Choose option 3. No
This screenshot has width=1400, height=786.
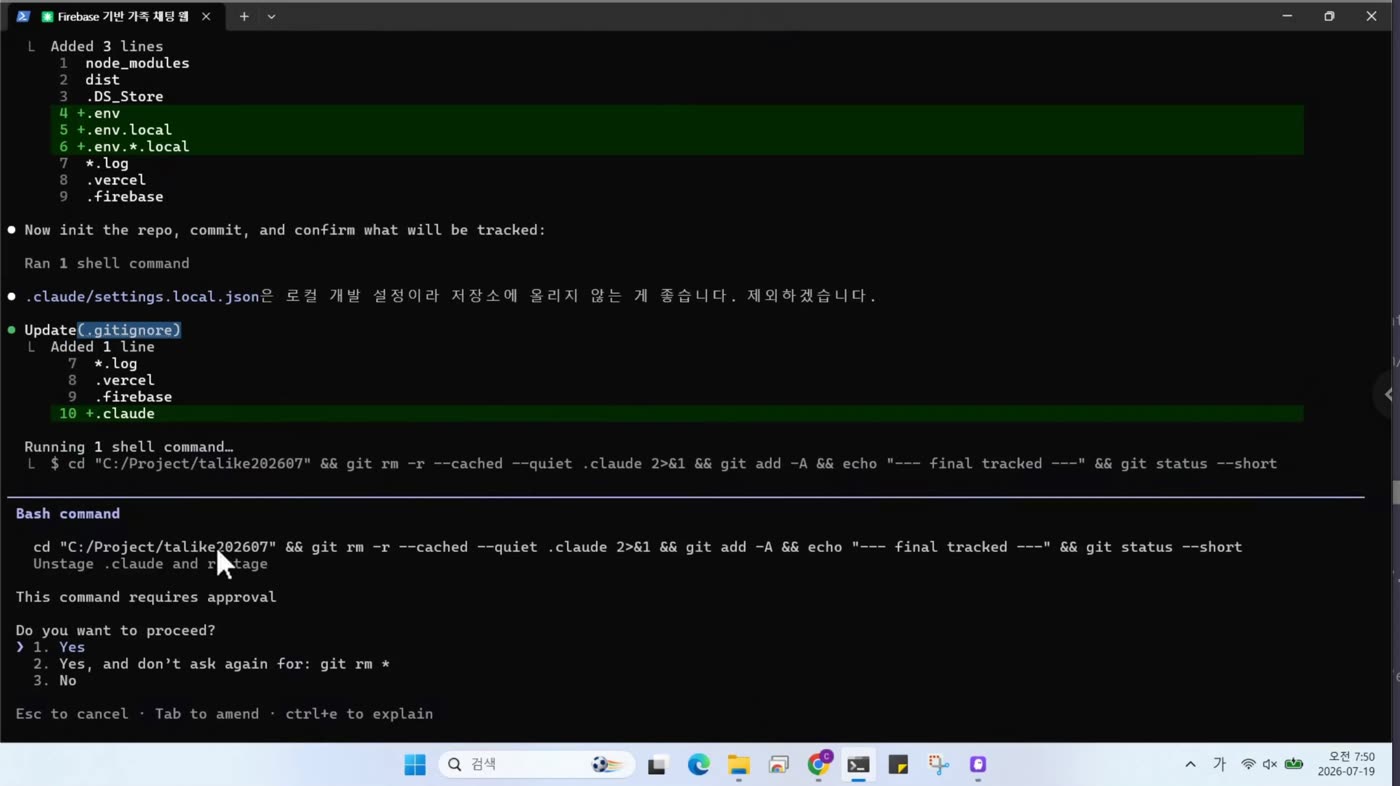[x=55, y=681]
